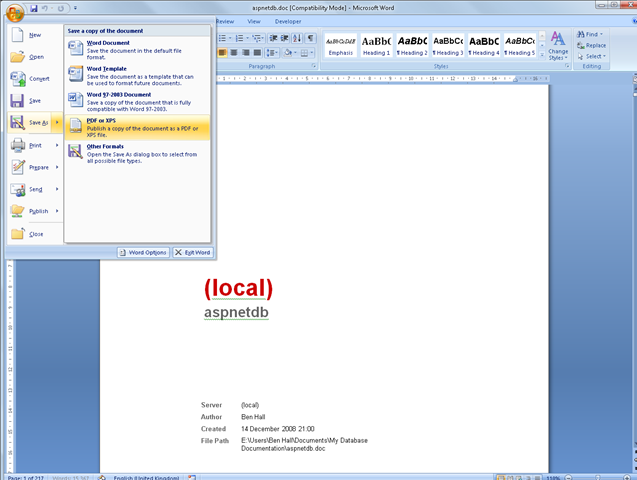
Task: Toggle the Show/Hide paragraph marks button
Action: coord(310,38)
